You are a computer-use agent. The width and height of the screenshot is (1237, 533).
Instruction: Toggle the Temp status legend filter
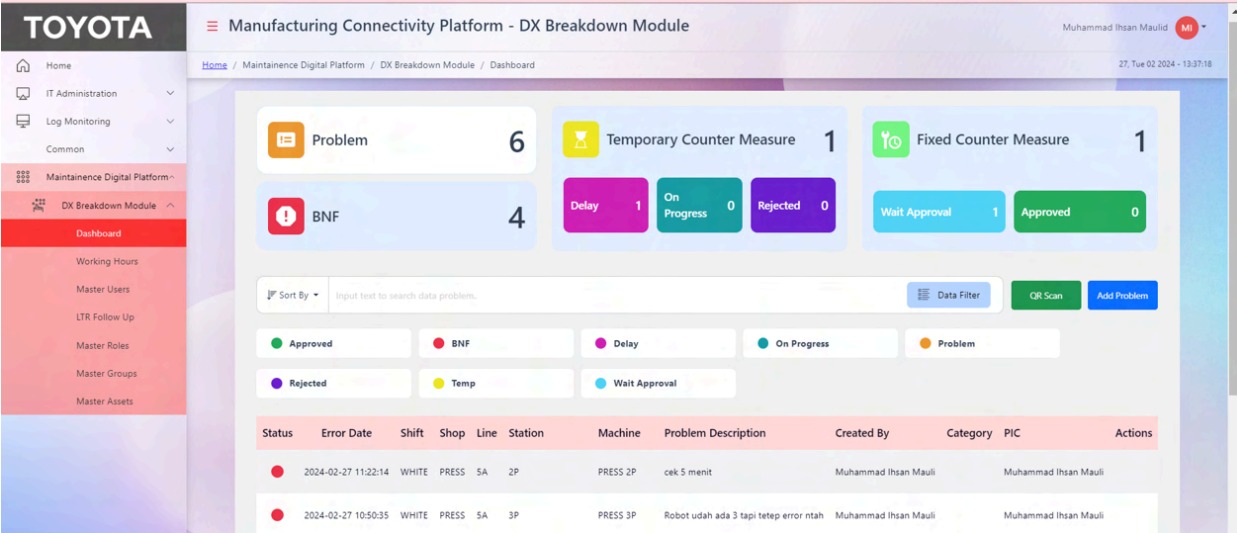(496, 383)
